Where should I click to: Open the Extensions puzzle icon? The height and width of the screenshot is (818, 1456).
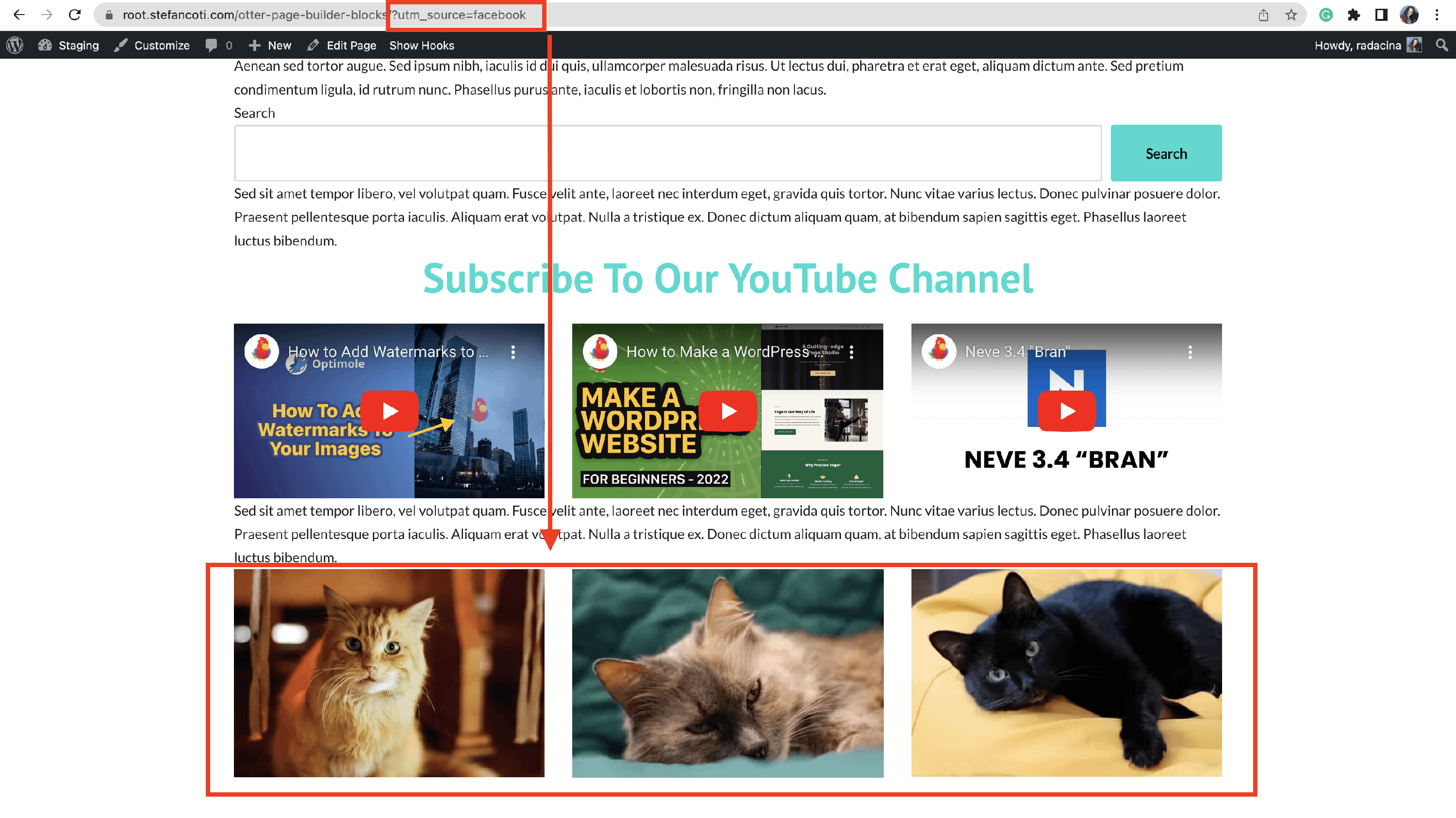[1353, 15]
